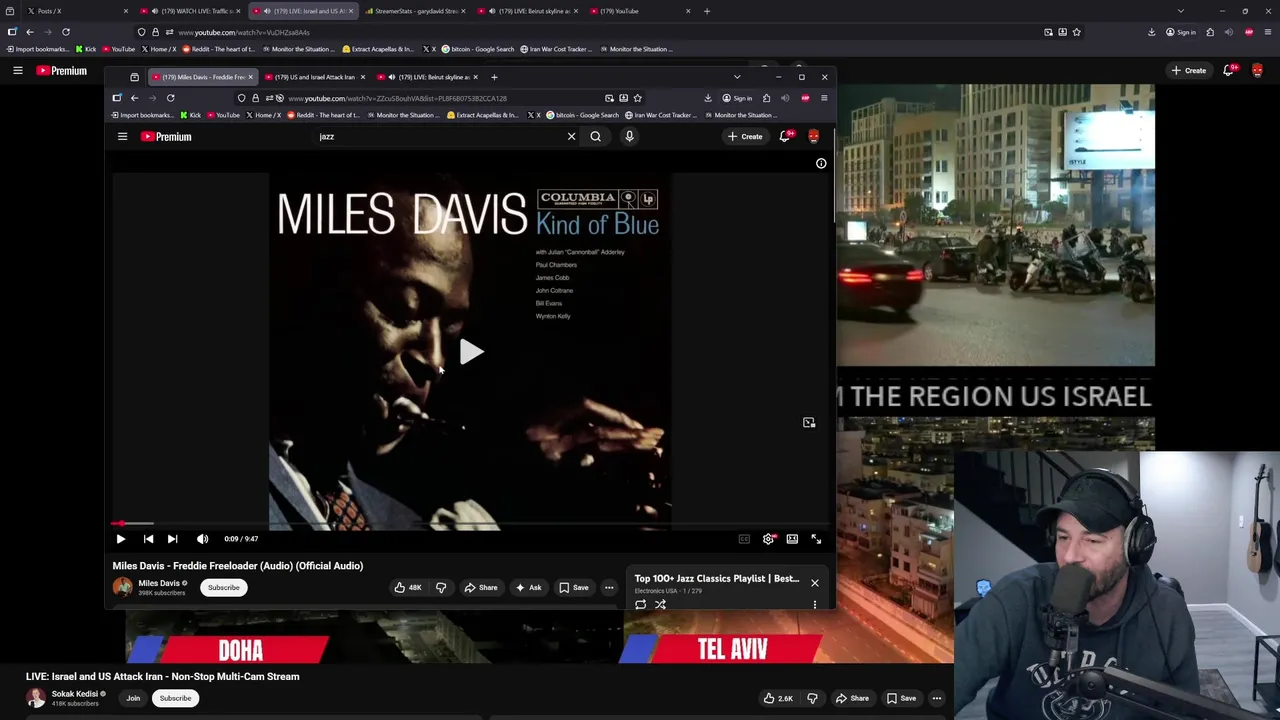Open more actions ellipsis beside the Save button

609,588
